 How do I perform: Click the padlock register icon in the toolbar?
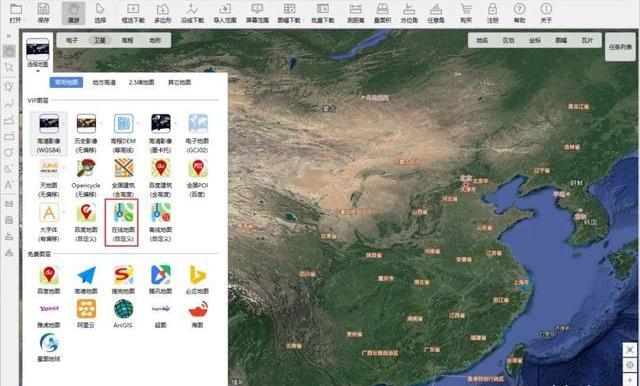pos(493,13)
